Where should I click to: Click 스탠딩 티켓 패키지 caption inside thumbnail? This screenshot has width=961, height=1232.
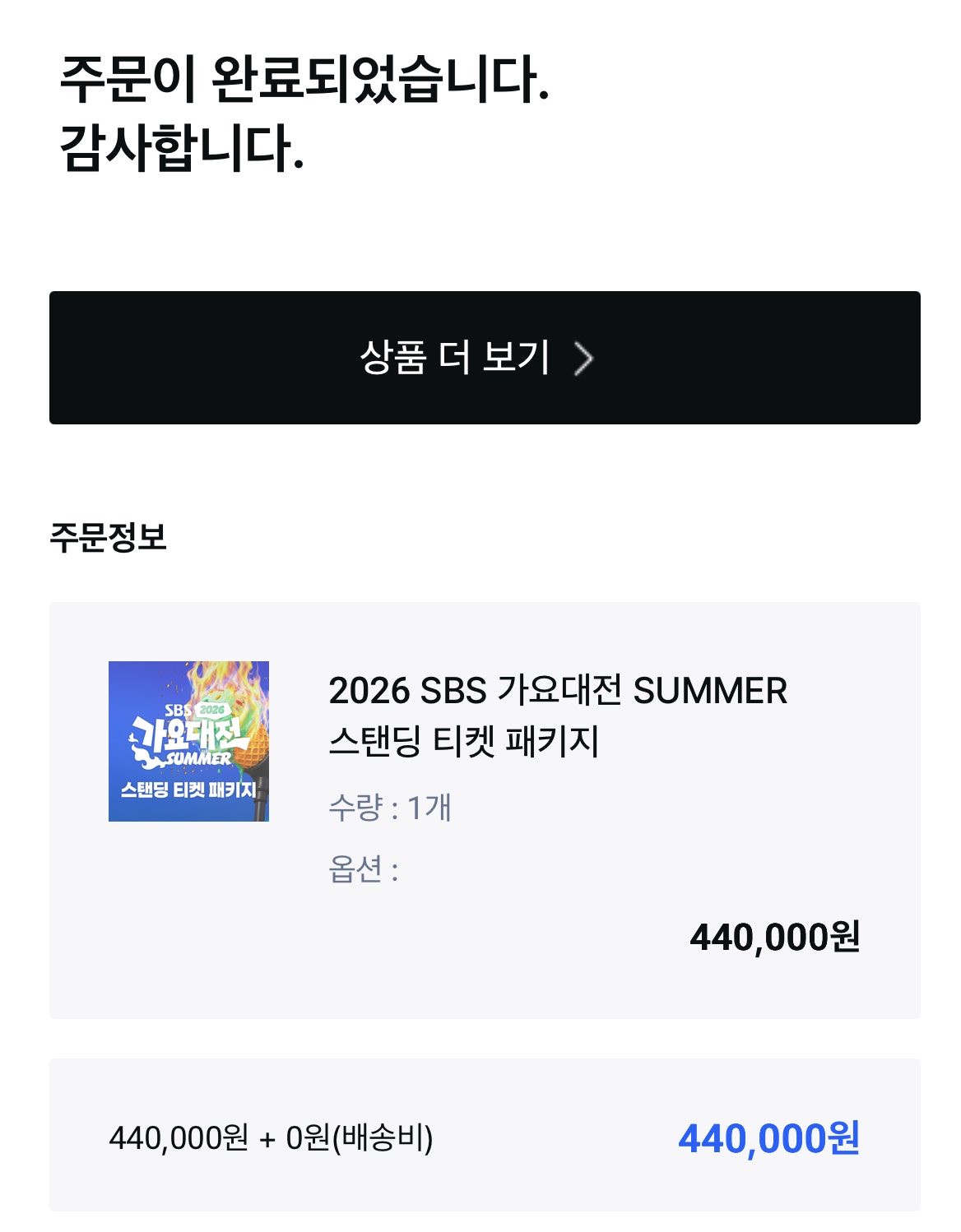coord(188,790)
